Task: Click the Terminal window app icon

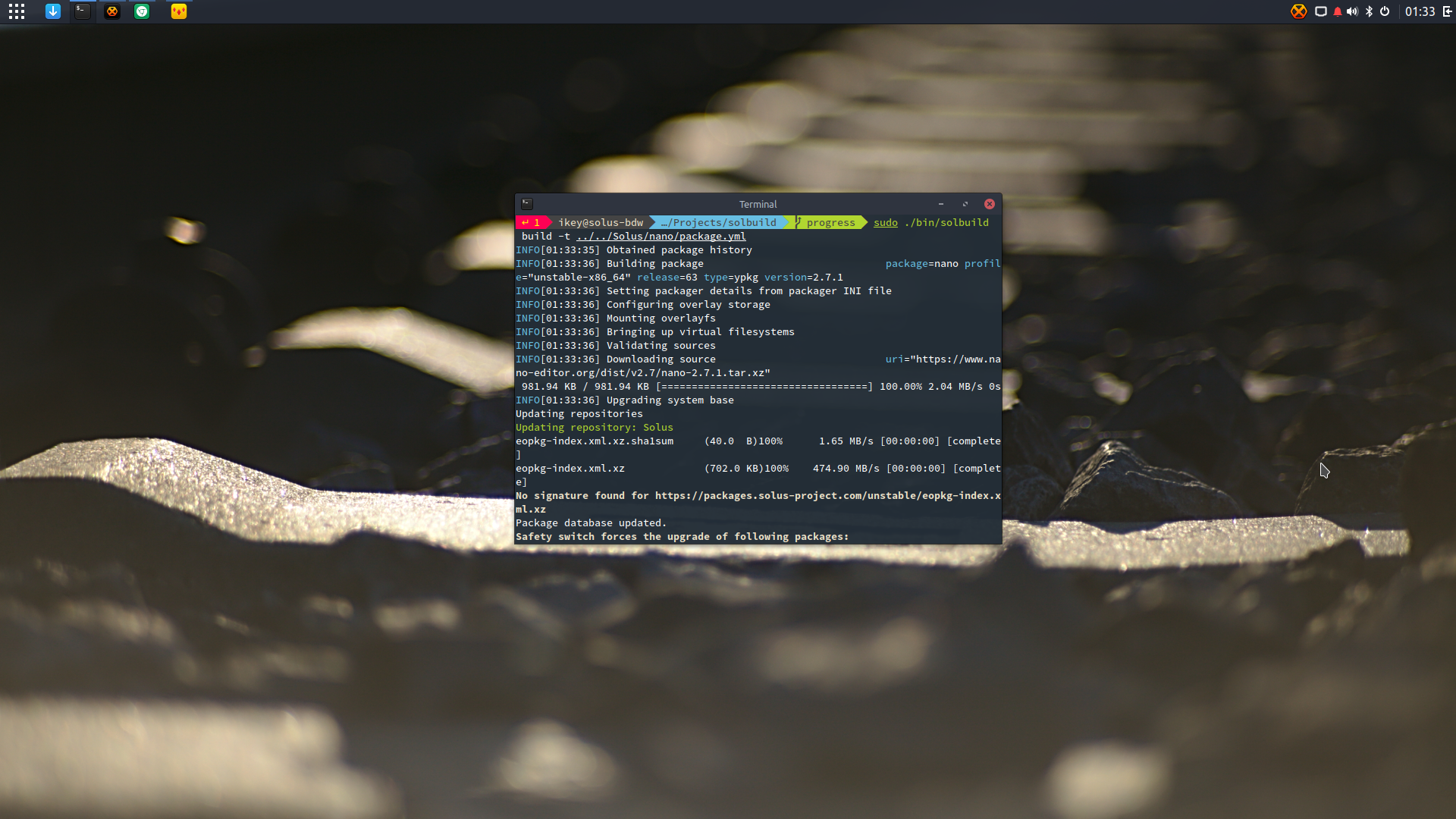Action: coord(527,204)
